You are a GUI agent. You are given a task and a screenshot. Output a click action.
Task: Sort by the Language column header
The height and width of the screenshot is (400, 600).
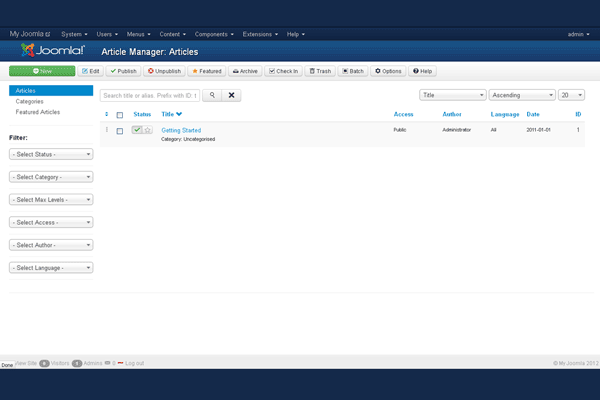(x=505, y=114)
